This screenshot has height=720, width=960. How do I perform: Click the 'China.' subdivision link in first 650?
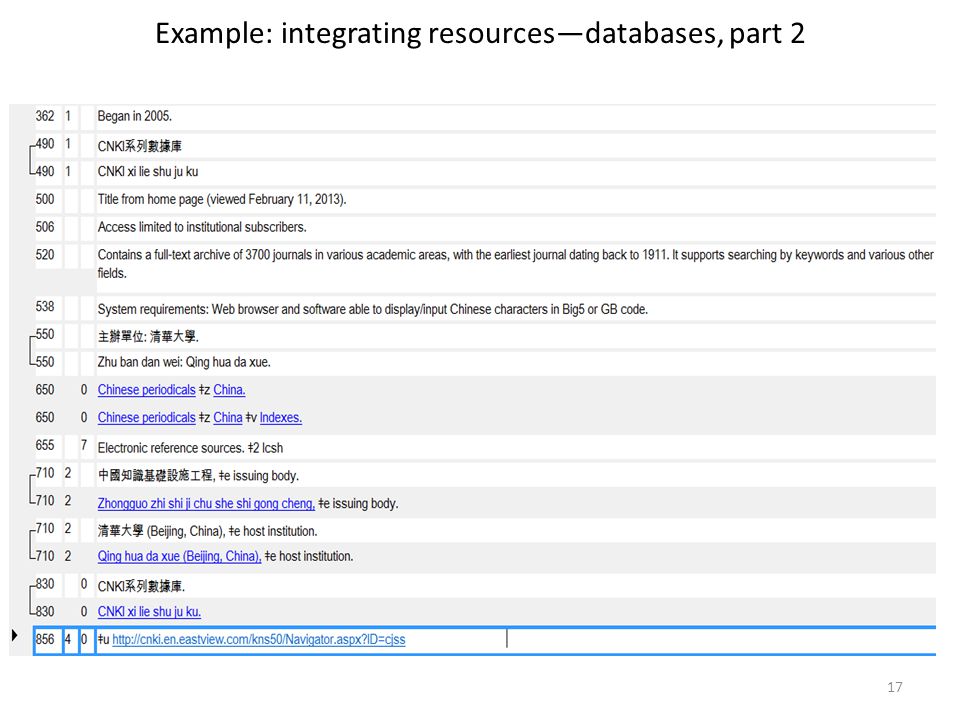coord(229,390)
